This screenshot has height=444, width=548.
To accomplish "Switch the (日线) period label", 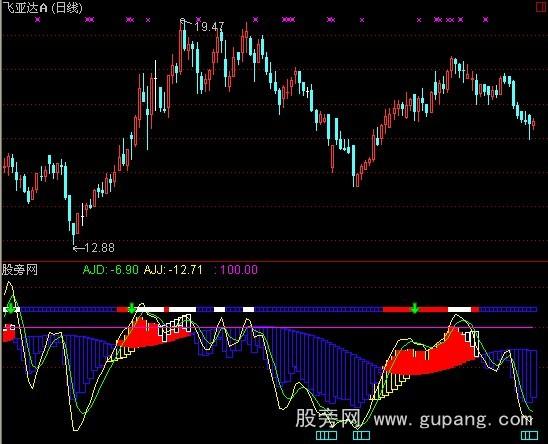I will [66, 8].
